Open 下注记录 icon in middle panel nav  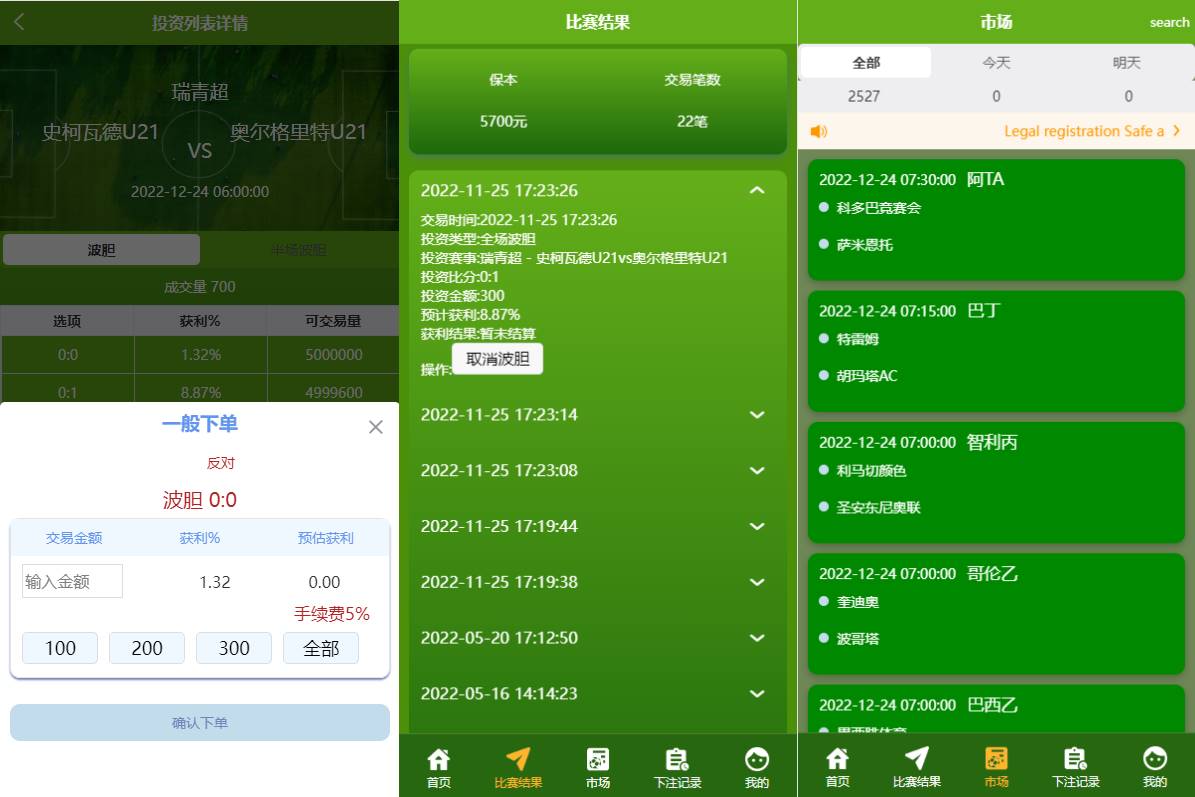pos(677,768)
